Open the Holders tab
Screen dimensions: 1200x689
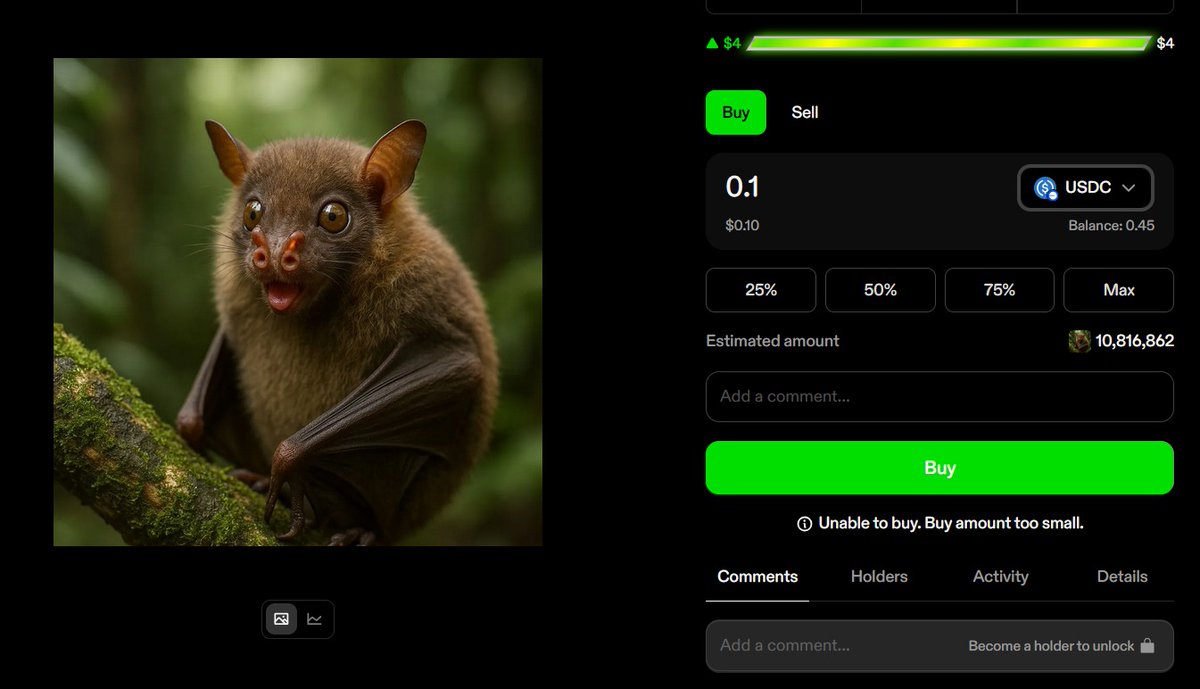pyautogui.click(x=879, y=577)
